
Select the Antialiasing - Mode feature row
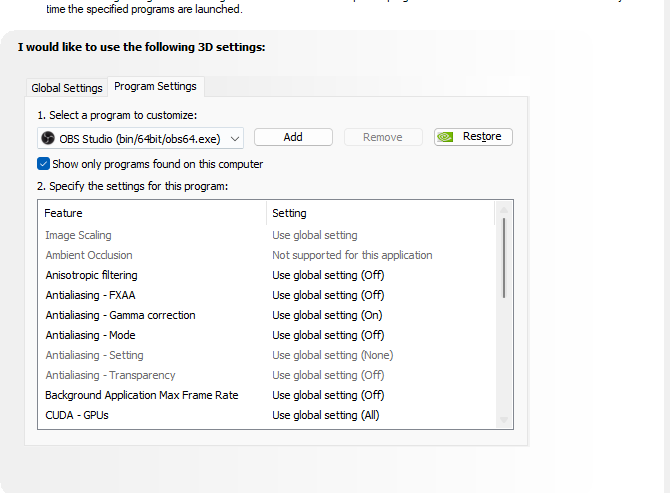(x=90, y=335)
